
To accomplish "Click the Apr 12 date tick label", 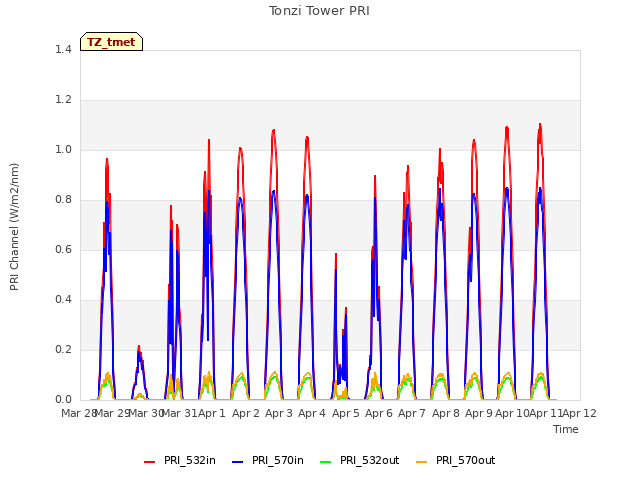I will (x=580, y=413).
